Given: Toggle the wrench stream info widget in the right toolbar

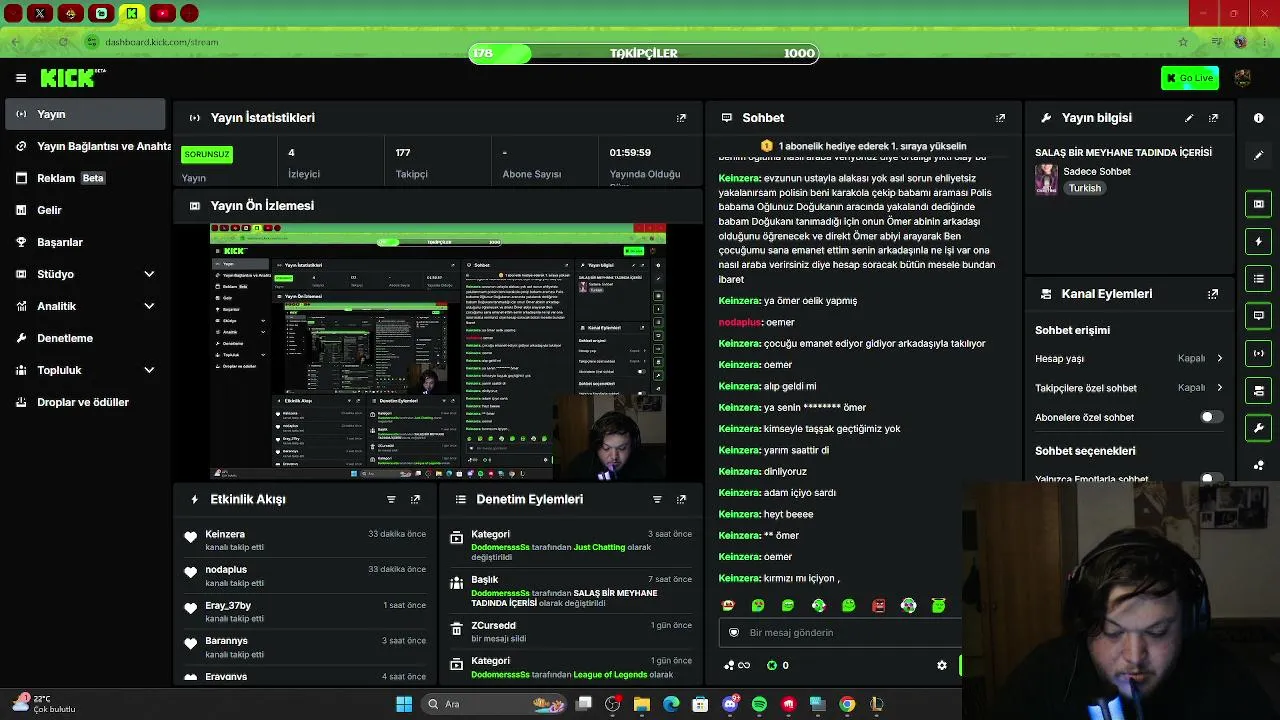Looking at the screenshot, I should [x=1258, y=428].
